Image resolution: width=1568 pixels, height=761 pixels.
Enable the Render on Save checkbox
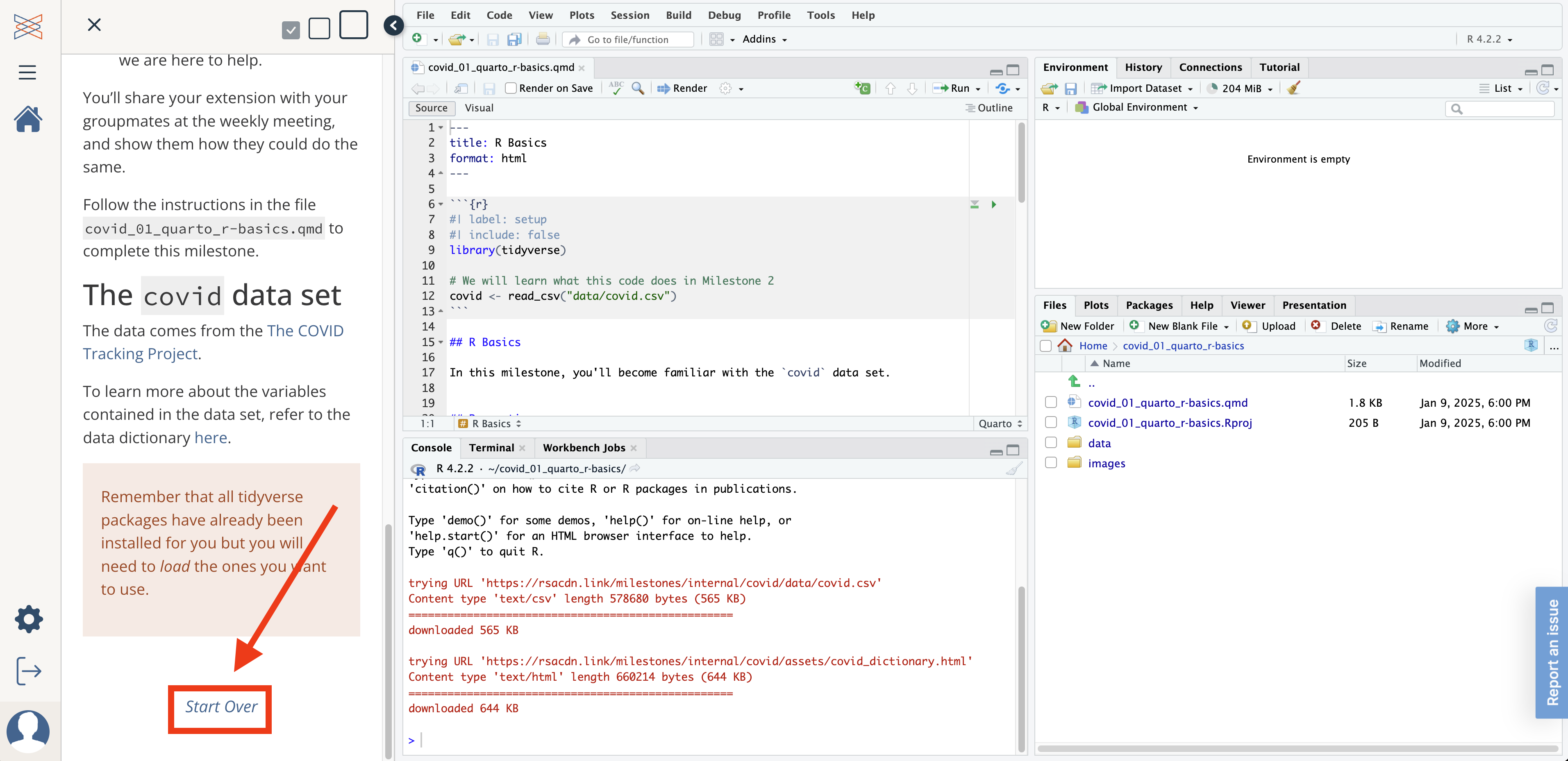[x=511, y=88]
